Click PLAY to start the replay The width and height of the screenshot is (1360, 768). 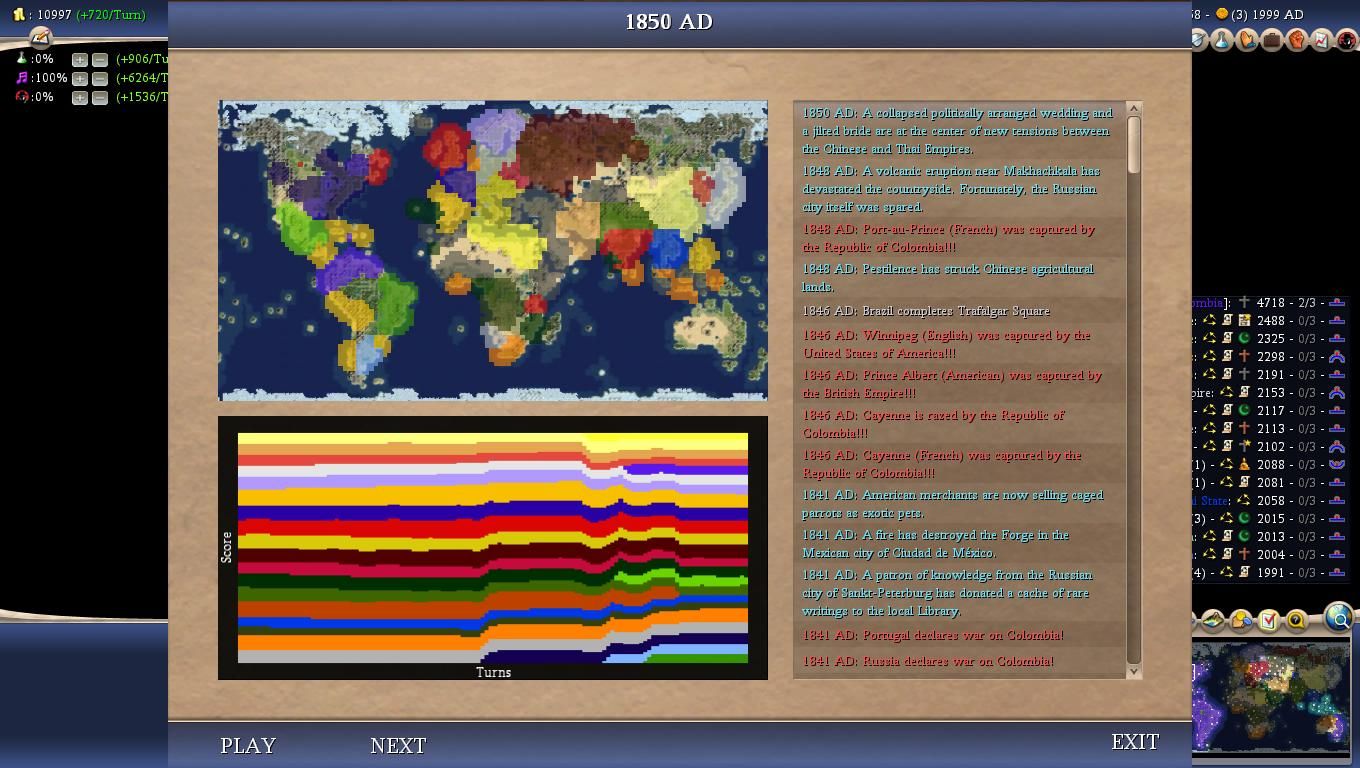click(248, 745)
